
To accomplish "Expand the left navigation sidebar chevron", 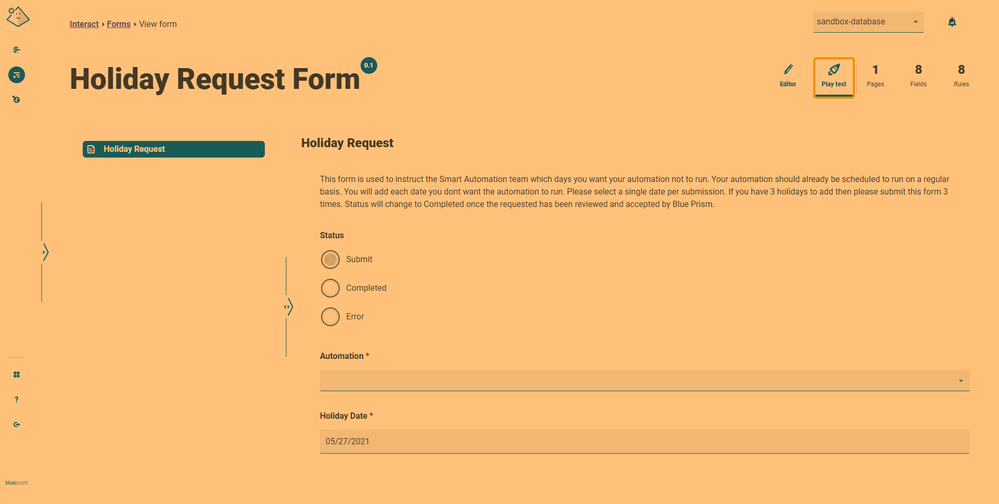I will pyautogui.click(x=45, y=252).
